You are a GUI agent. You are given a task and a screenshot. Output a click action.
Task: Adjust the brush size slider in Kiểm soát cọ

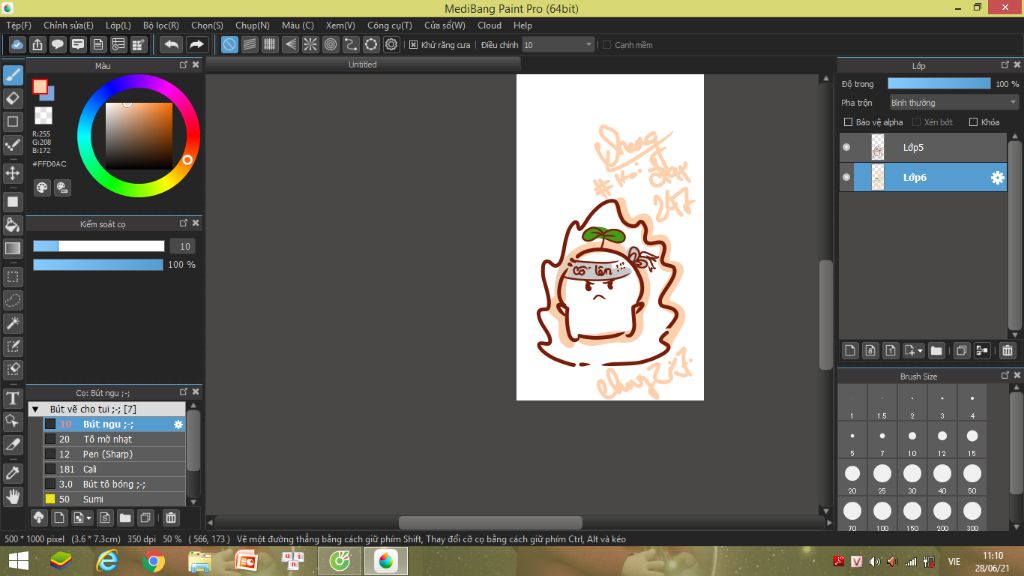pyautogui.click(x=99, y=246)
